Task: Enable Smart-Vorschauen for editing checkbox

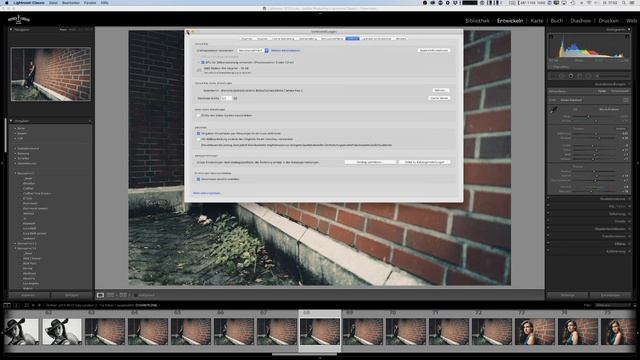Action: pyautogui.click(x=198, y=139)
